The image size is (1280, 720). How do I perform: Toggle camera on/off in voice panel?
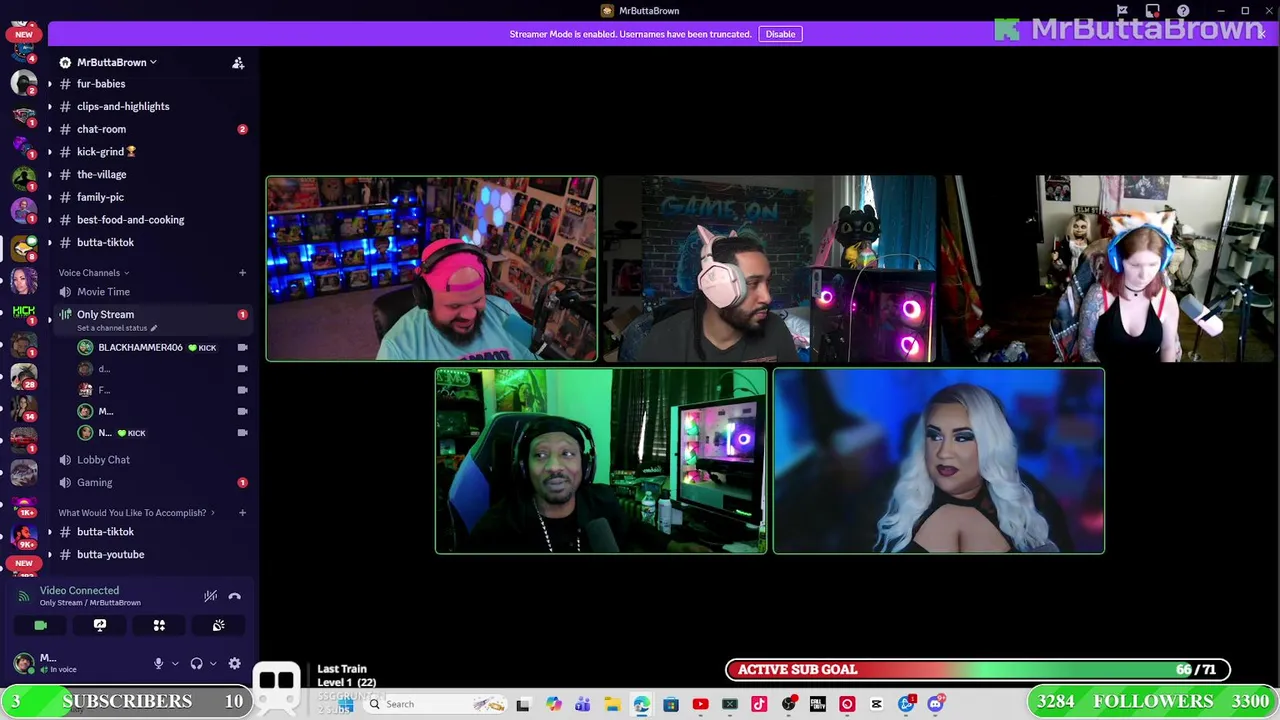click(x=40, y=625)
